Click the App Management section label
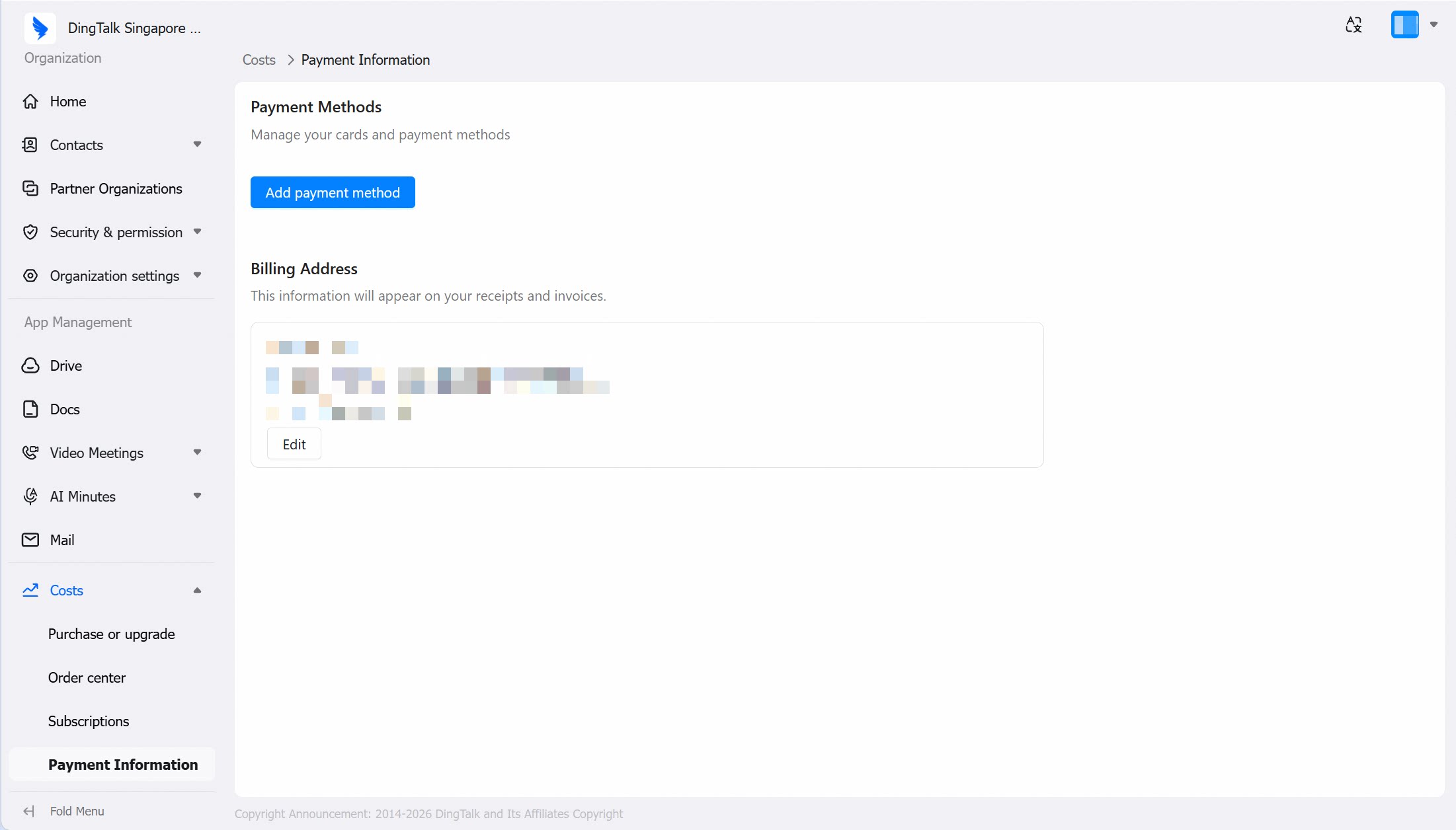1456x830 pixels. 78,322
